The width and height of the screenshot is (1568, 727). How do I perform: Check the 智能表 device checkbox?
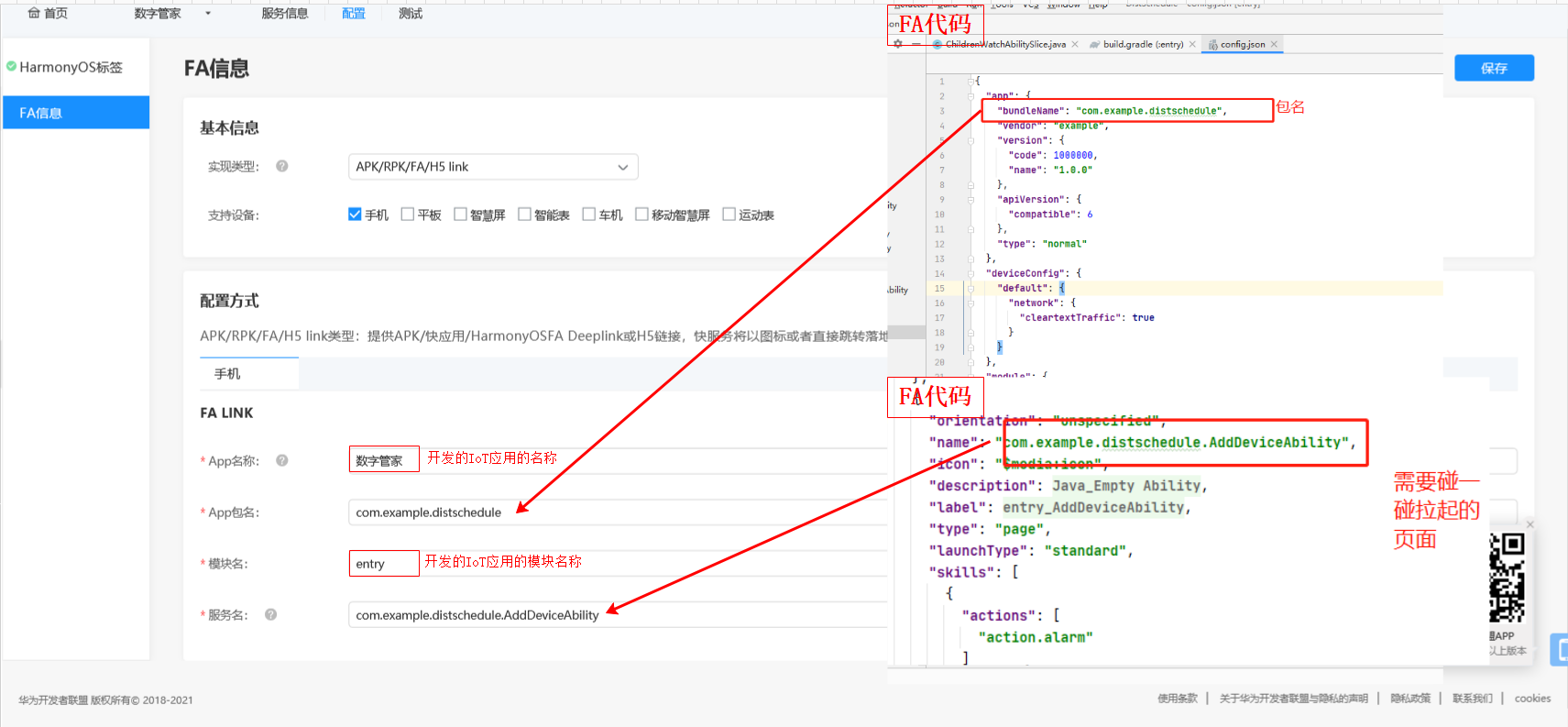525,215
